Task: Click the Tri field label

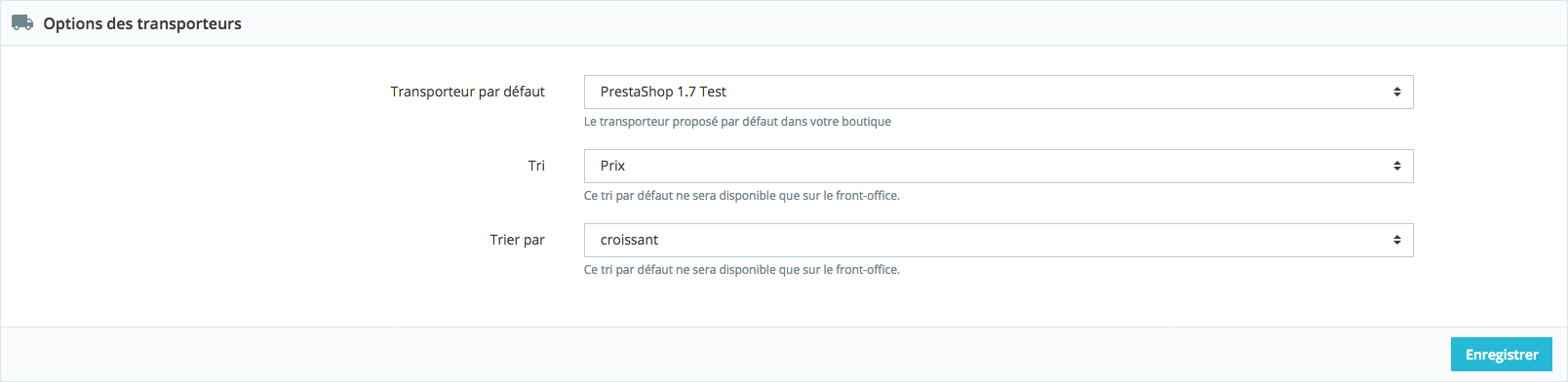Action: tap(536, 166)
